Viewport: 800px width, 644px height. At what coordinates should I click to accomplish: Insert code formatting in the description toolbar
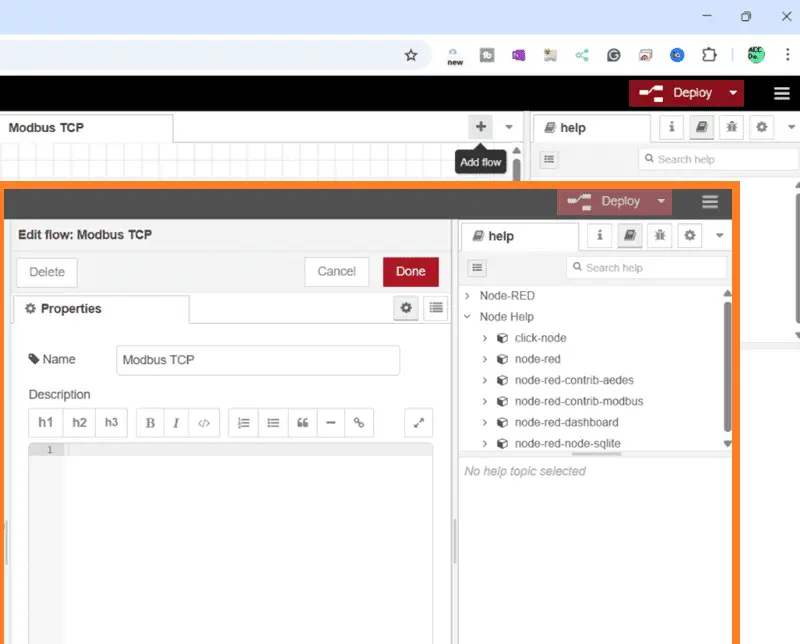point(204,423)
